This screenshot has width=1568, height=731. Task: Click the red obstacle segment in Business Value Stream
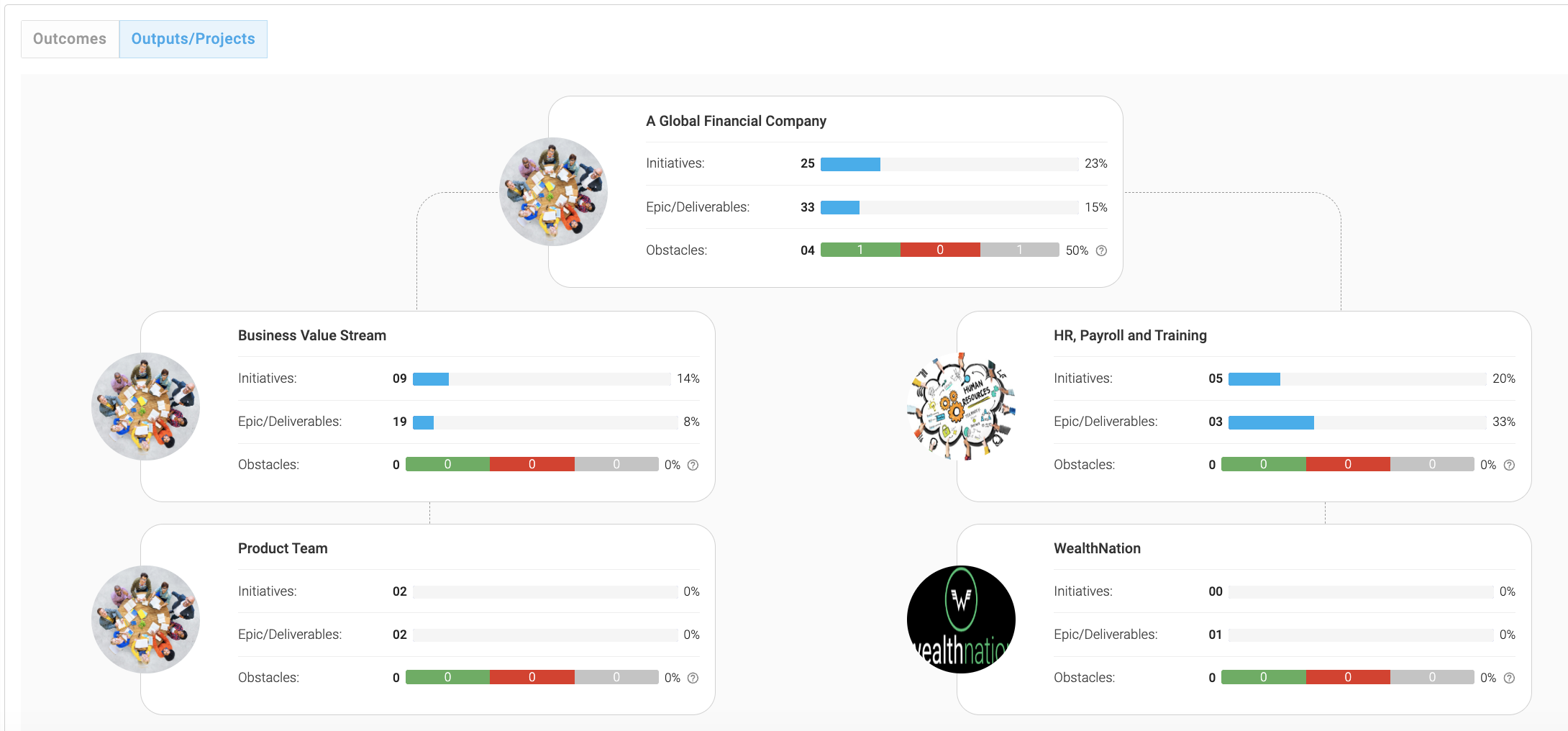tap(532, 464)
